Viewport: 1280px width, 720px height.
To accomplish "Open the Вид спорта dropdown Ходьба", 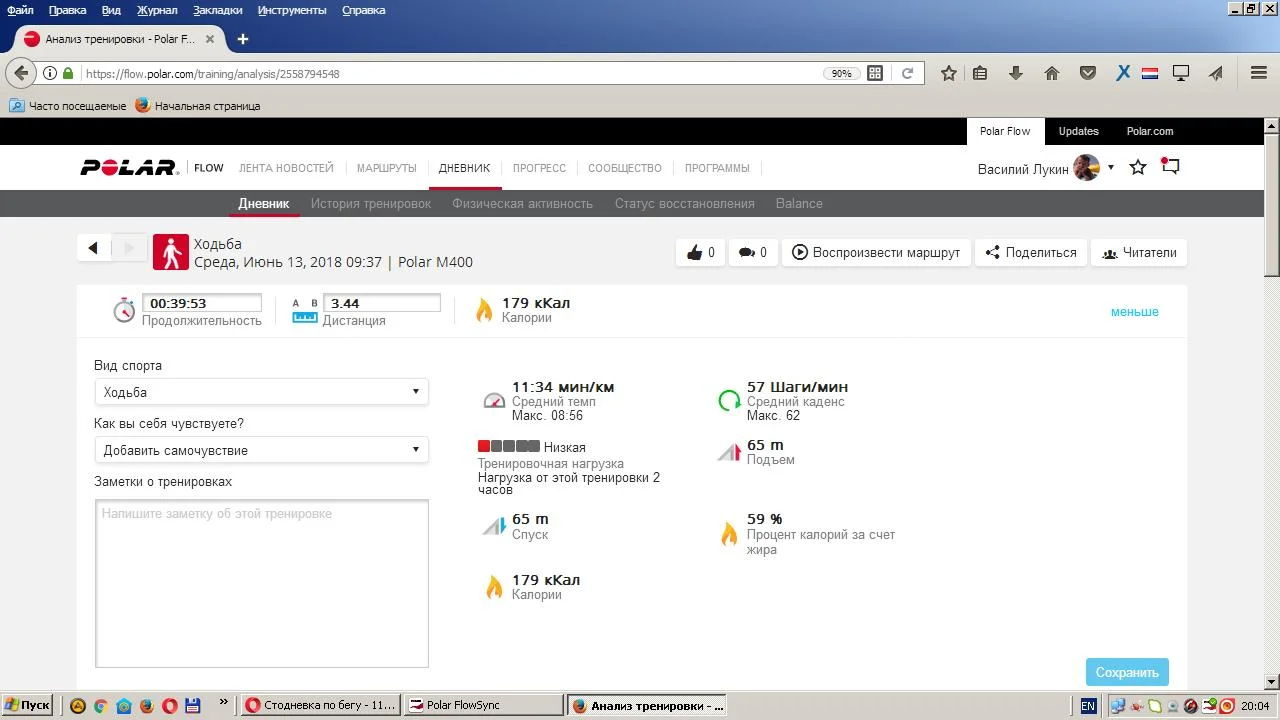I will pos(262,392).
